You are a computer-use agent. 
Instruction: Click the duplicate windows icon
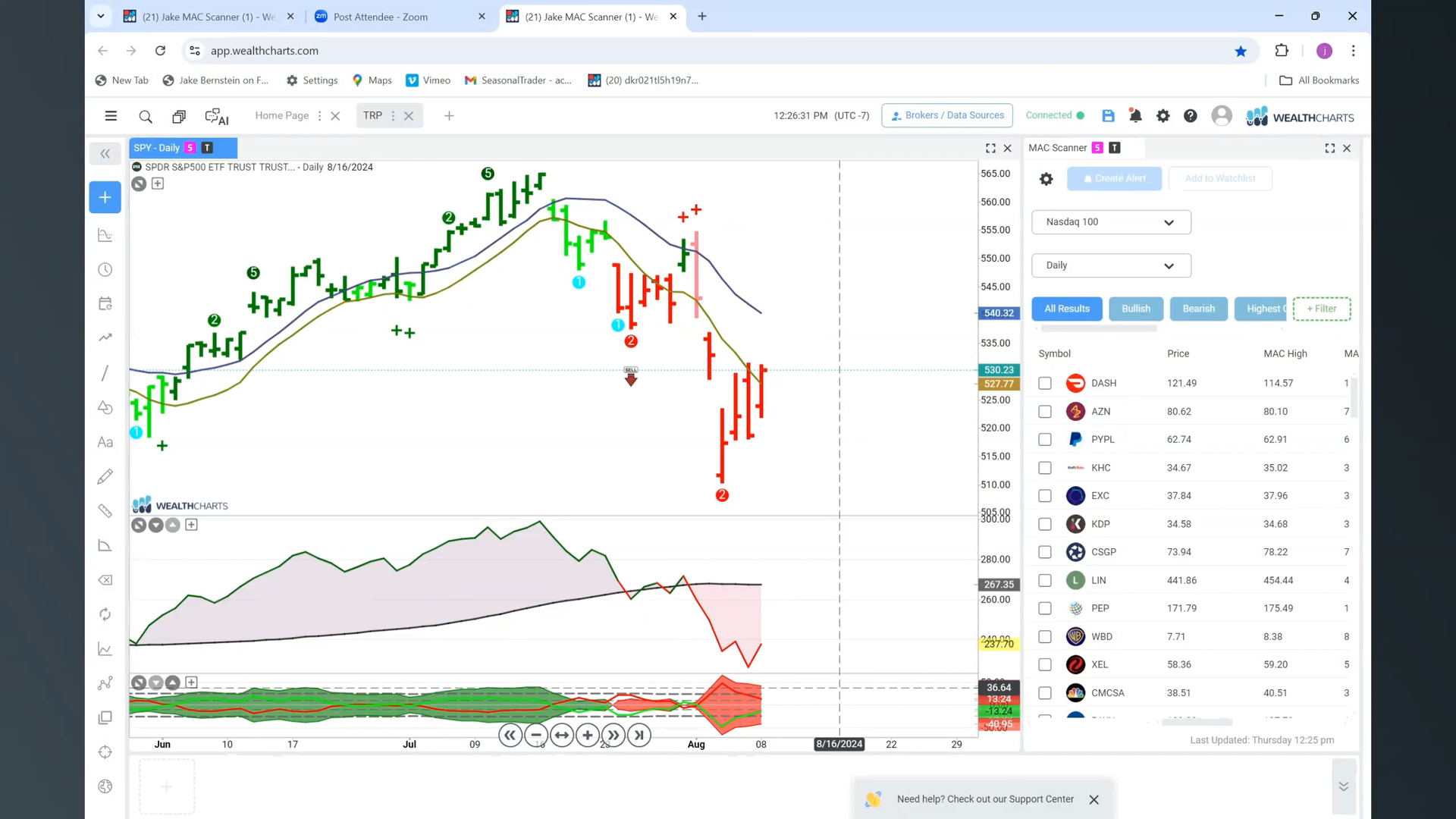click(x=179, y=116)
